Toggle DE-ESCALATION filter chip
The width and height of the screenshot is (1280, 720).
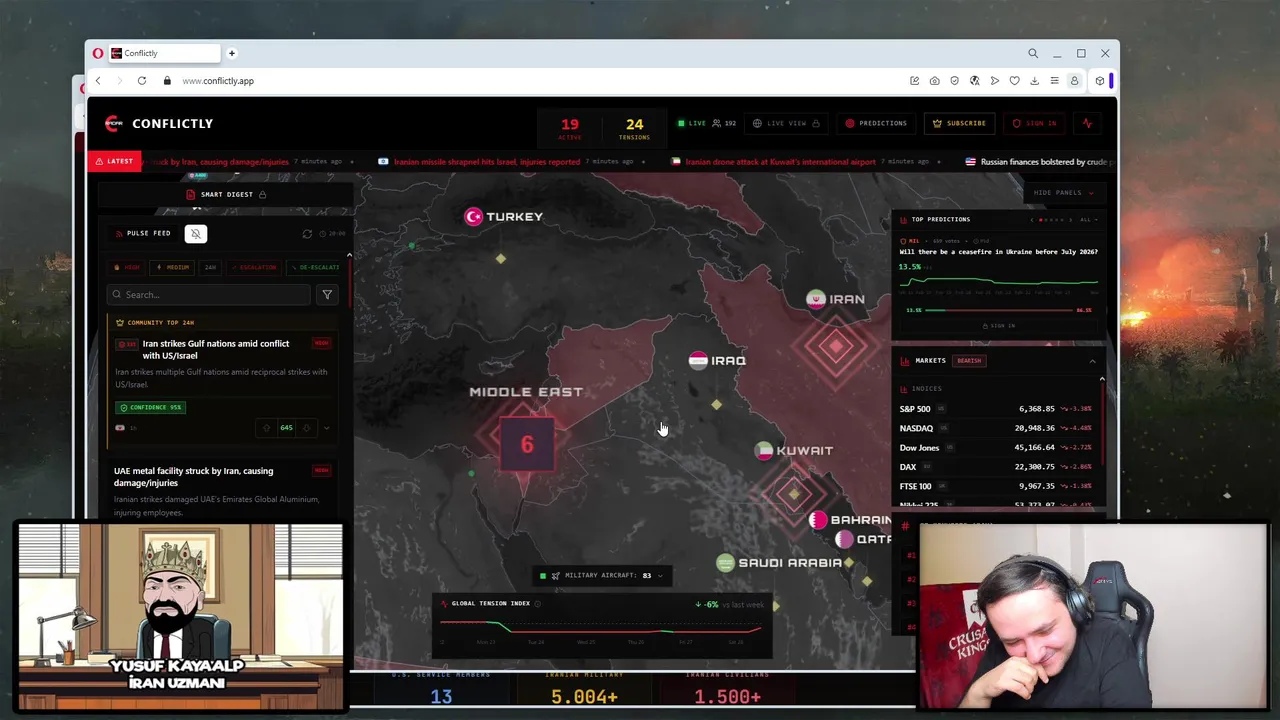[315, 267]
